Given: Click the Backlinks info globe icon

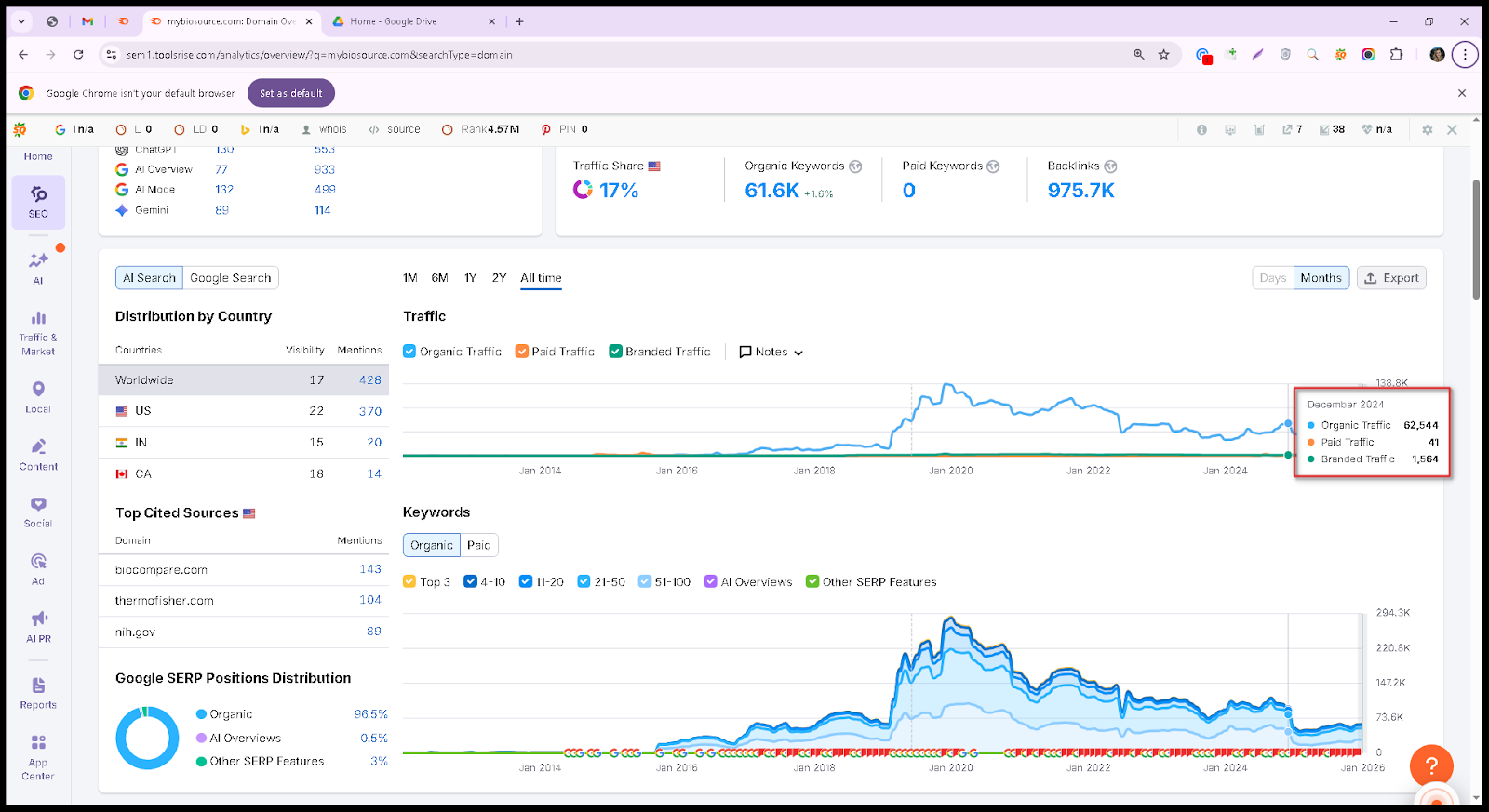Looking at the screenshot, I should tap(1110, 166).
